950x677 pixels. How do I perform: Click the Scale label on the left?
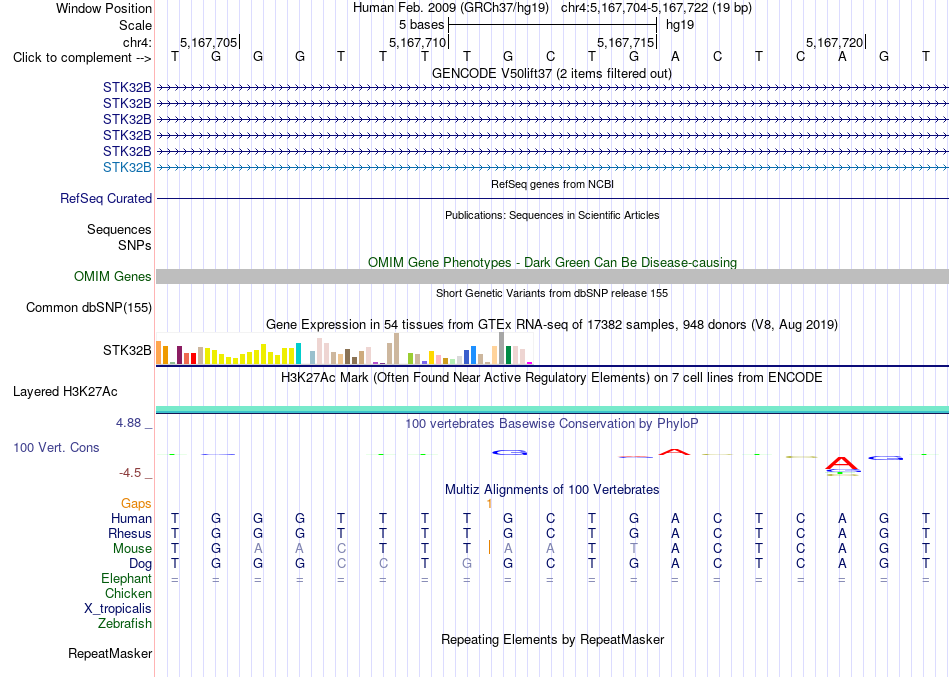click(x=135, y=25)
